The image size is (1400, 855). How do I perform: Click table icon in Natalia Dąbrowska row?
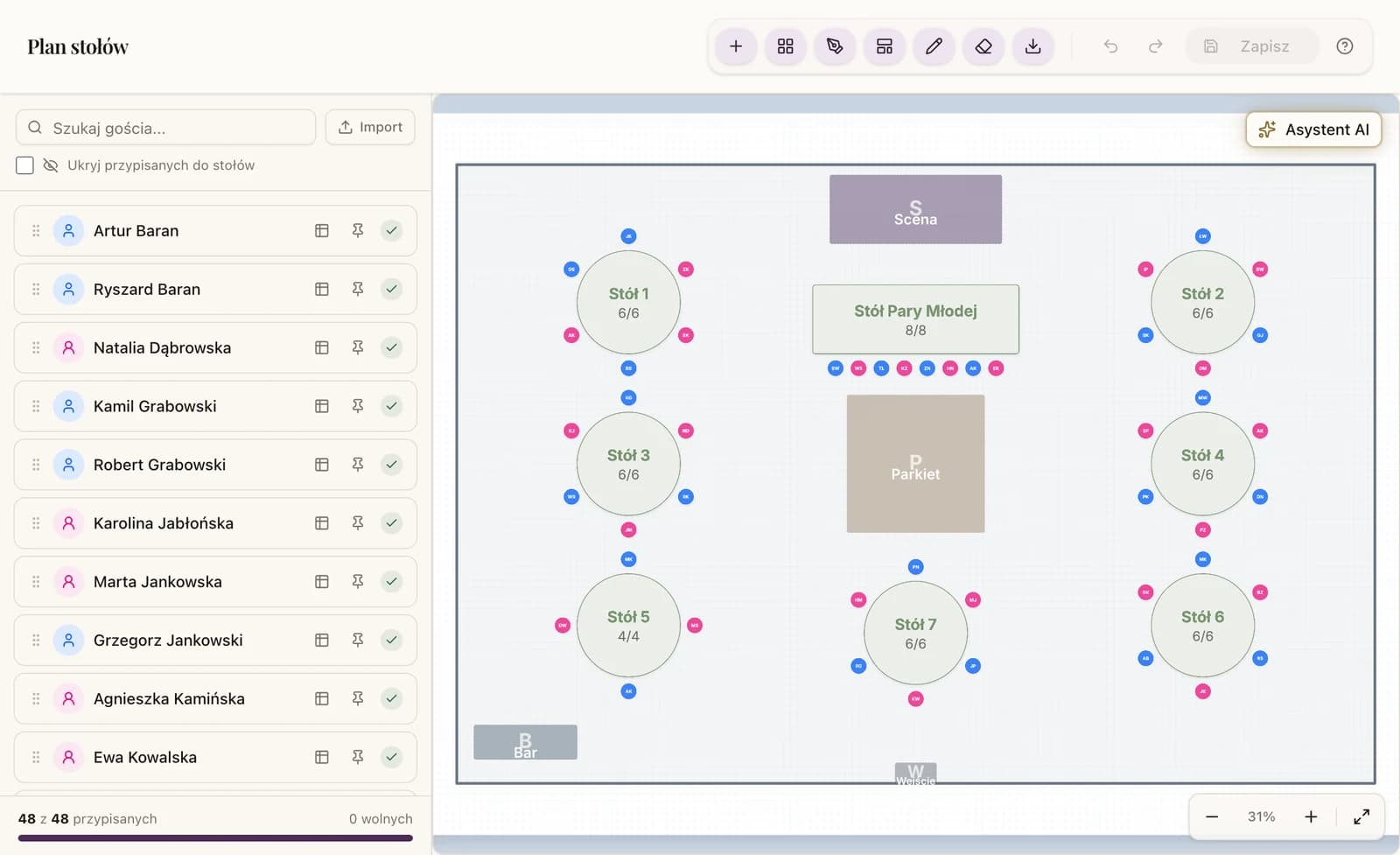[322, 347]
